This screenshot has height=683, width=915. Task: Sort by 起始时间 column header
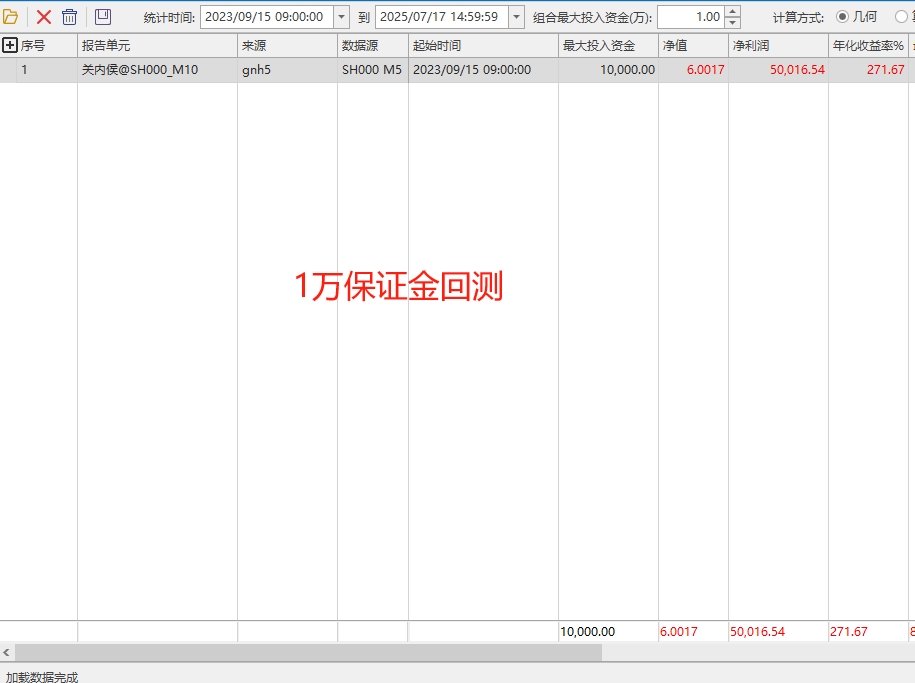tap(483, 46)
